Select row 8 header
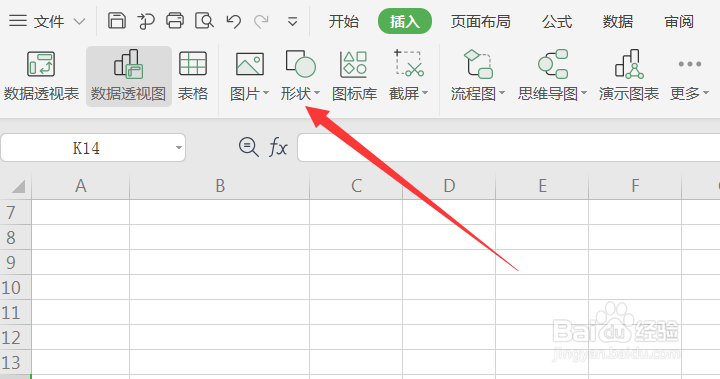 [x=16, y=238]
